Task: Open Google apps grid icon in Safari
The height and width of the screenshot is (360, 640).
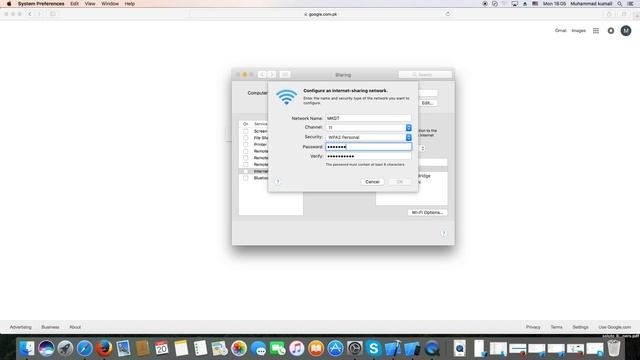Action: click(x=596, y=31)
